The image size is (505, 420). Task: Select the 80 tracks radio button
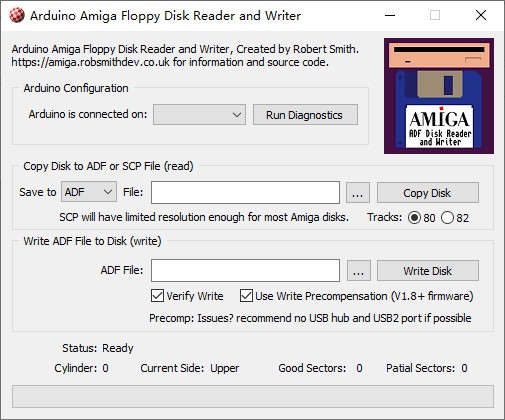(x=421, y=218)
